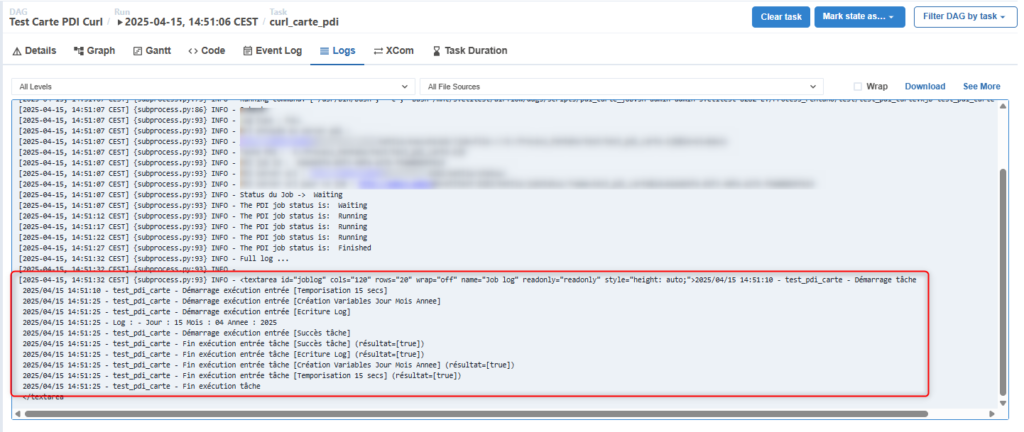Click the 'Log : - Jour : 15 Mois : 04 Annee : 2025' line
This screenshot has height=432, width=1024.
[x=150, y=322]
